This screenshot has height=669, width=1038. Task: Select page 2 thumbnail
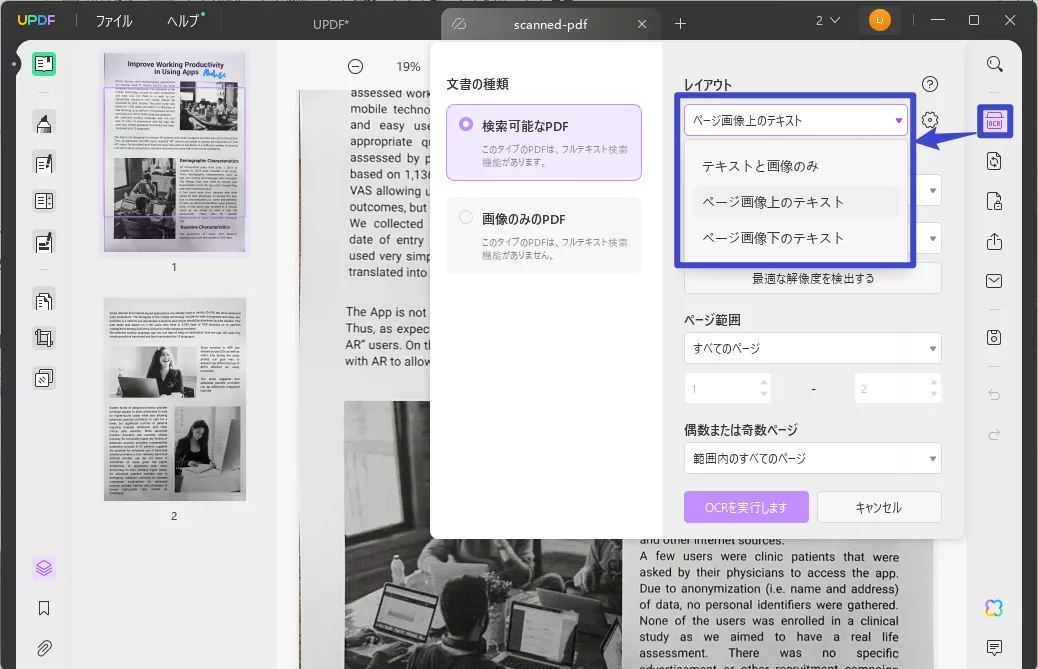pyautogui.click(x=175, y=400)
